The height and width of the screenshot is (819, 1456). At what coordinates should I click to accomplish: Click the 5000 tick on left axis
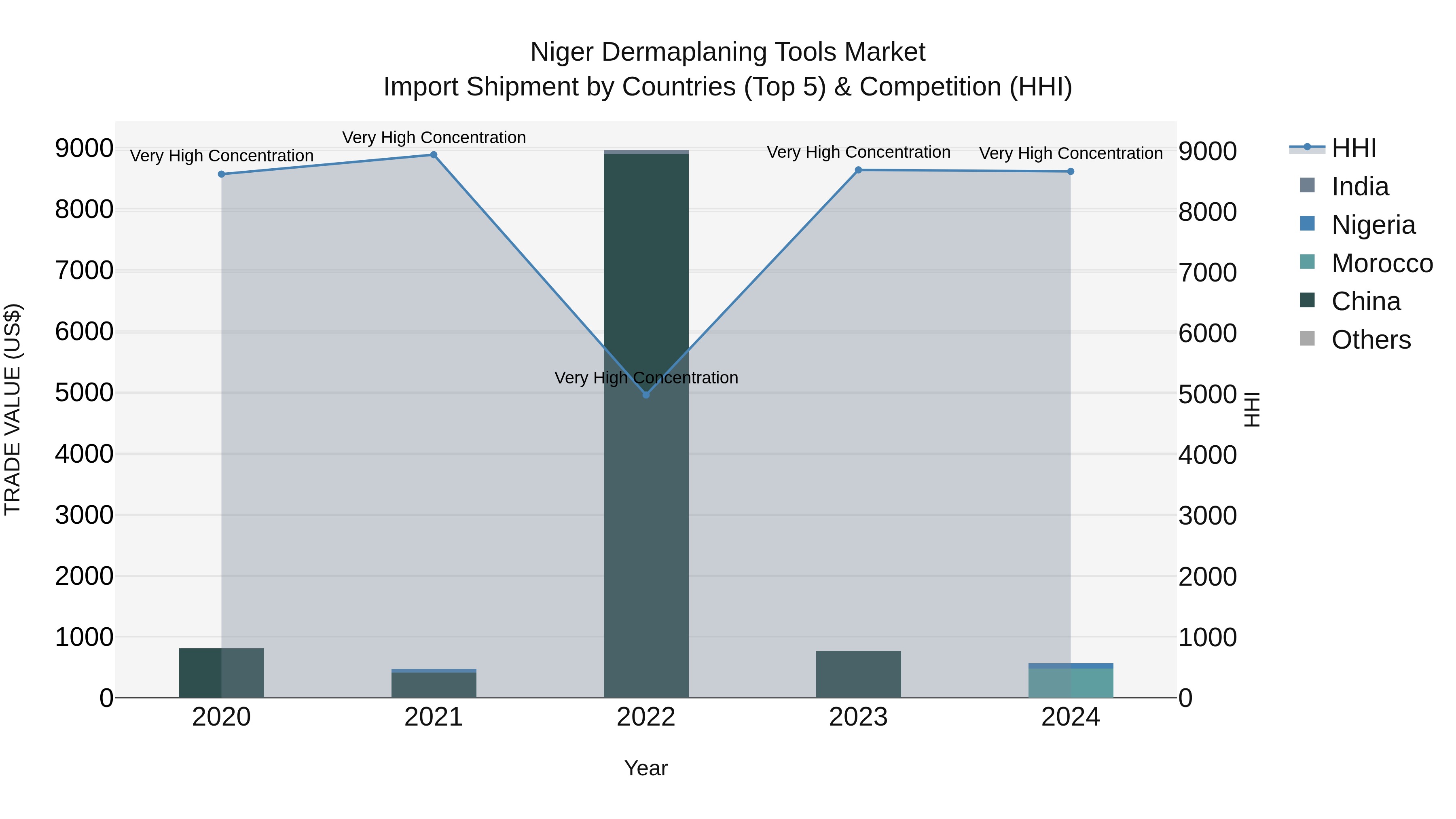pyautogui.click(x=84, y=393)
